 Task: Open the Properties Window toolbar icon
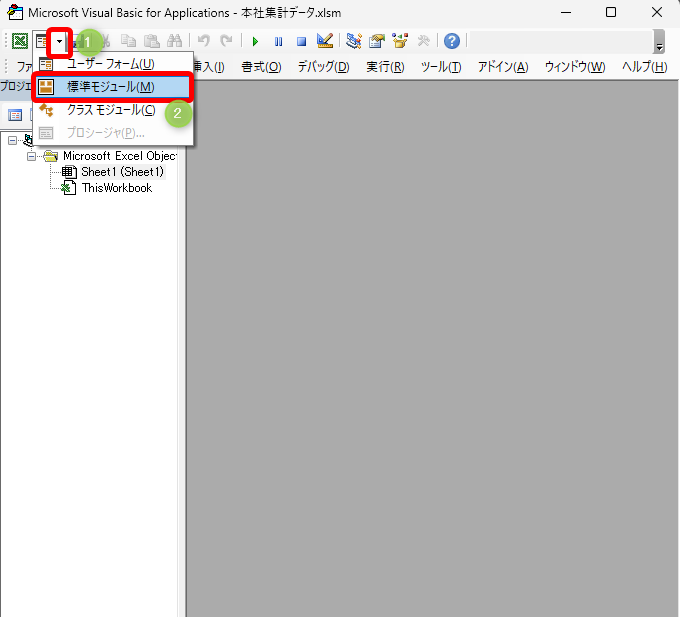377,41
